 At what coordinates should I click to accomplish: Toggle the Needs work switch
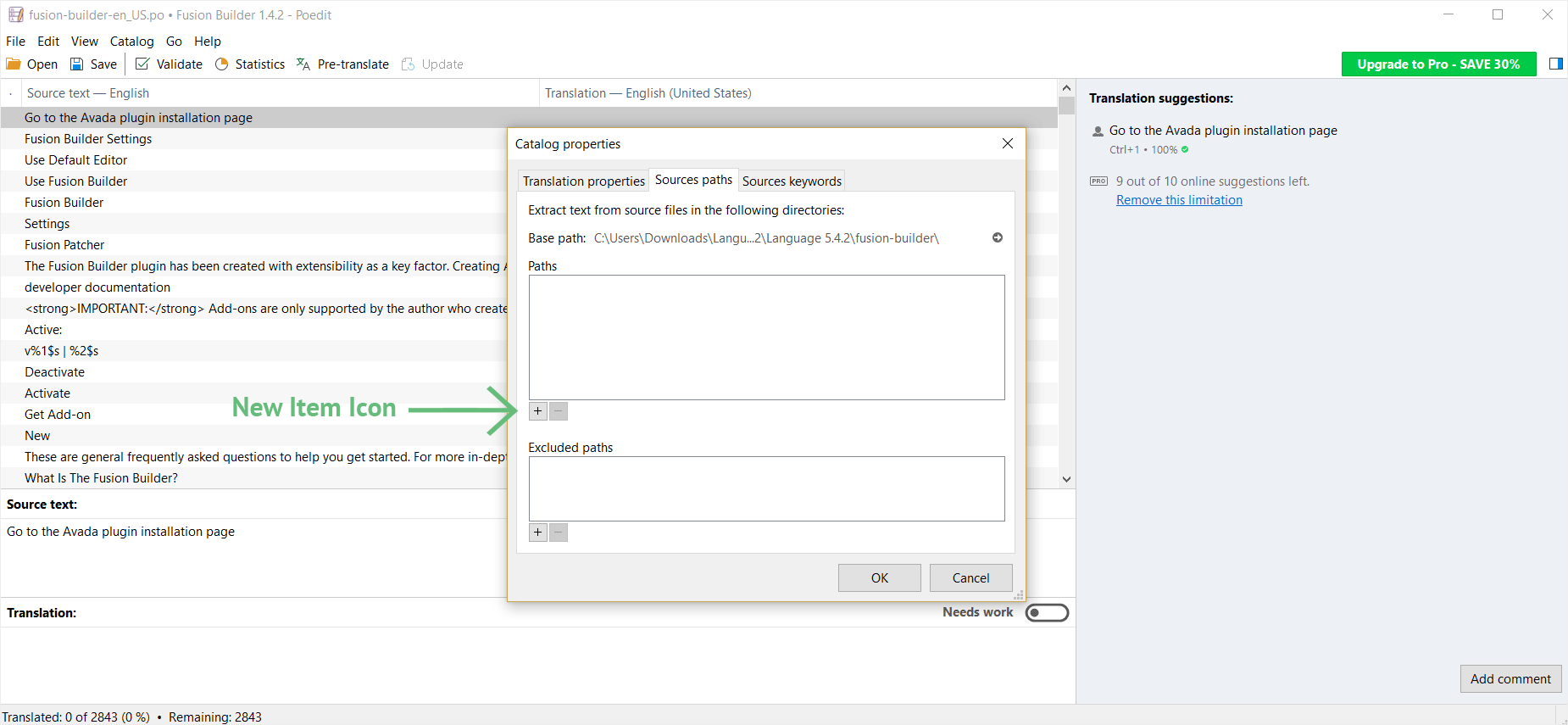(x=1047, y=612)
